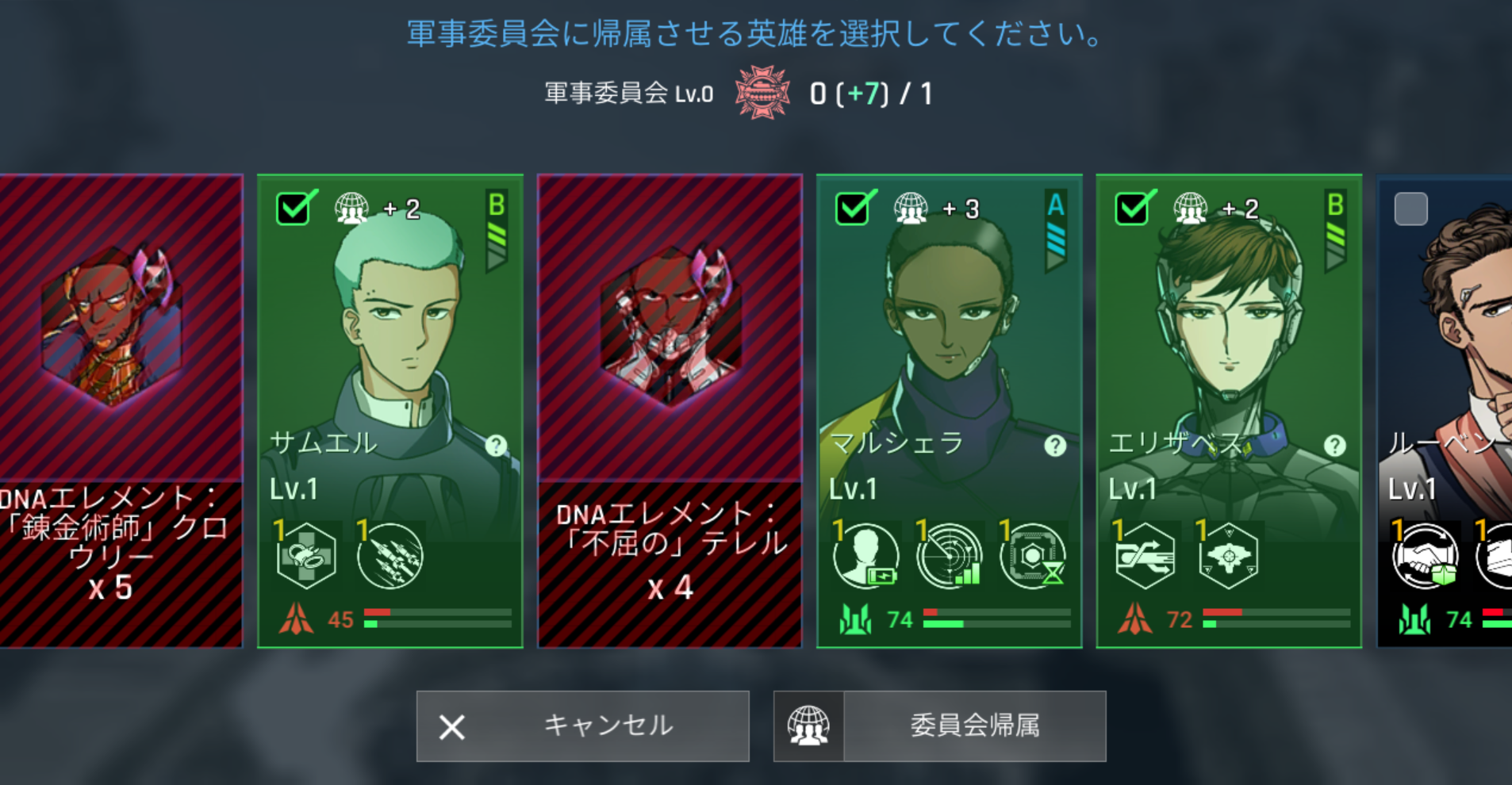Tap マルシェラ's radar scan skill icon

(950, 556)
